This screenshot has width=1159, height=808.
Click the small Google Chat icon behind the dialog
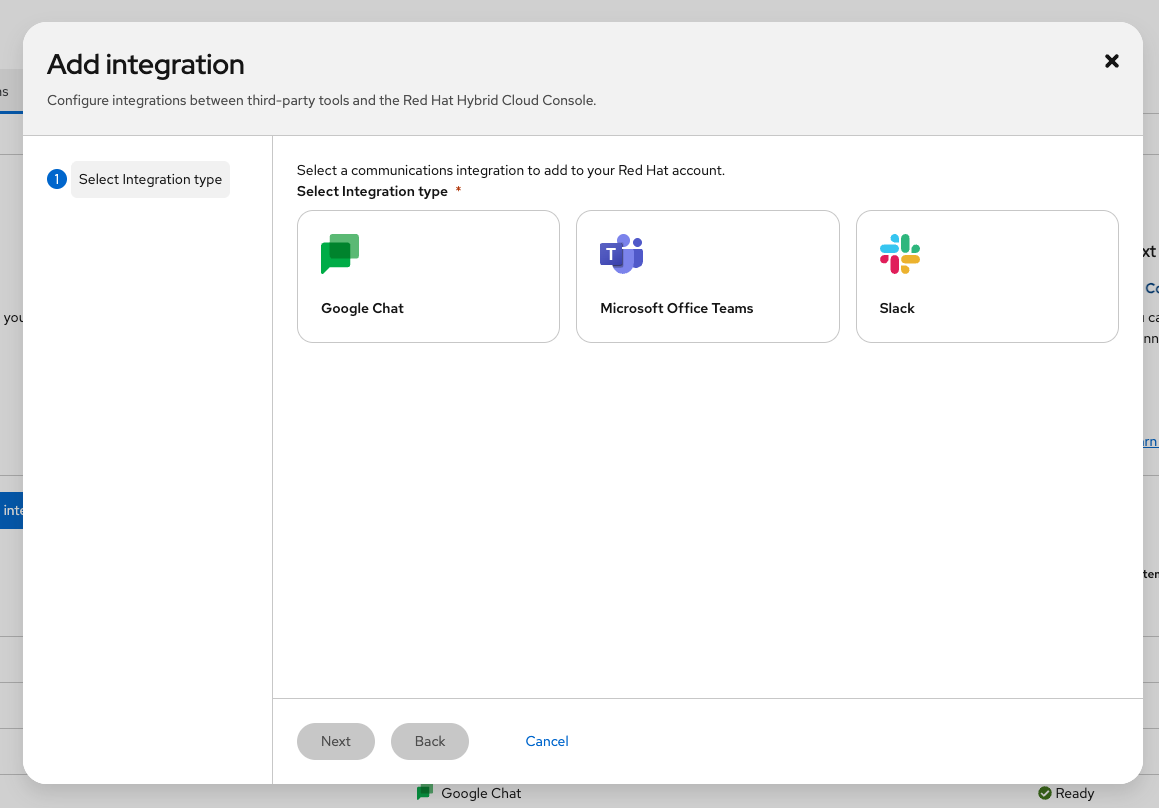(425, 793)
